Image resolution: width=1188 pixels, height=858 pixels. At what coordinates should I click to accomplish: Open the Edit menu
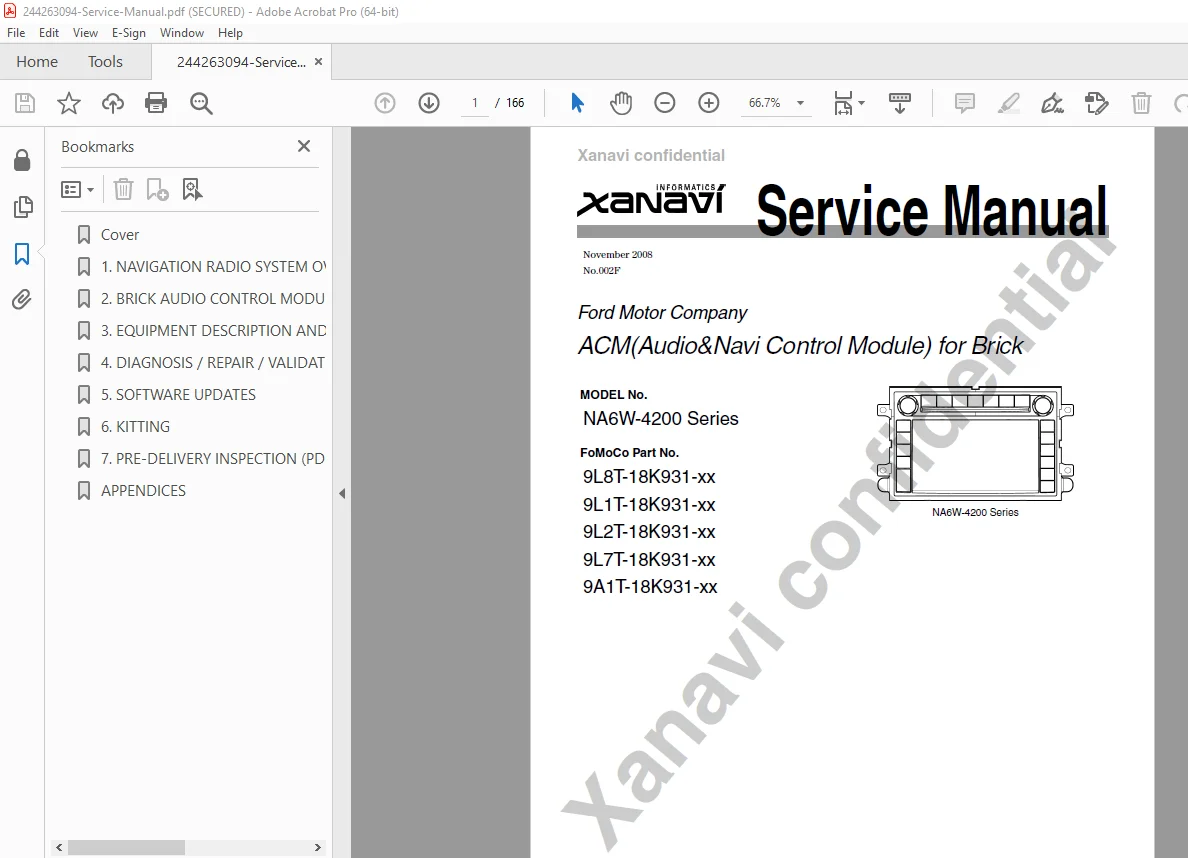48,33
